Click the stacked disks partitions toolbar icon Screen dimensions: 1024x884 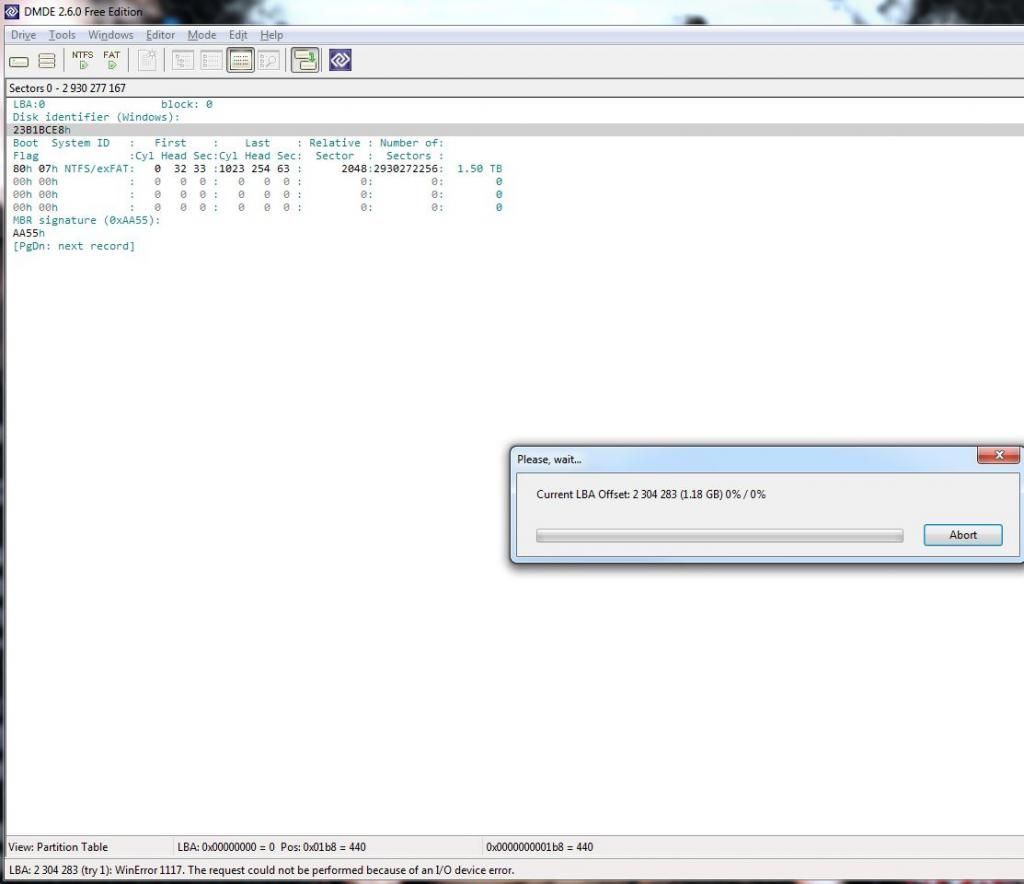[47, 61]
